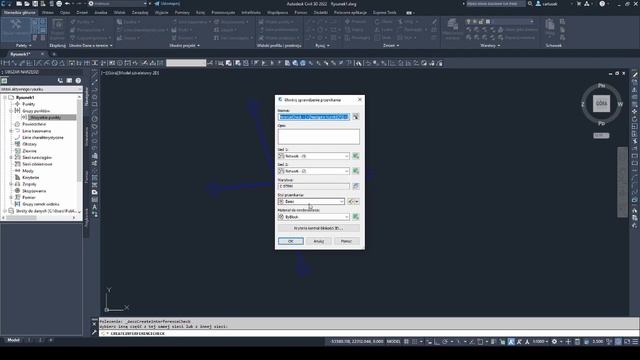Click OK in the interference check dialog
The height and width of the screenshot is (360, 640).
(291, 241)
